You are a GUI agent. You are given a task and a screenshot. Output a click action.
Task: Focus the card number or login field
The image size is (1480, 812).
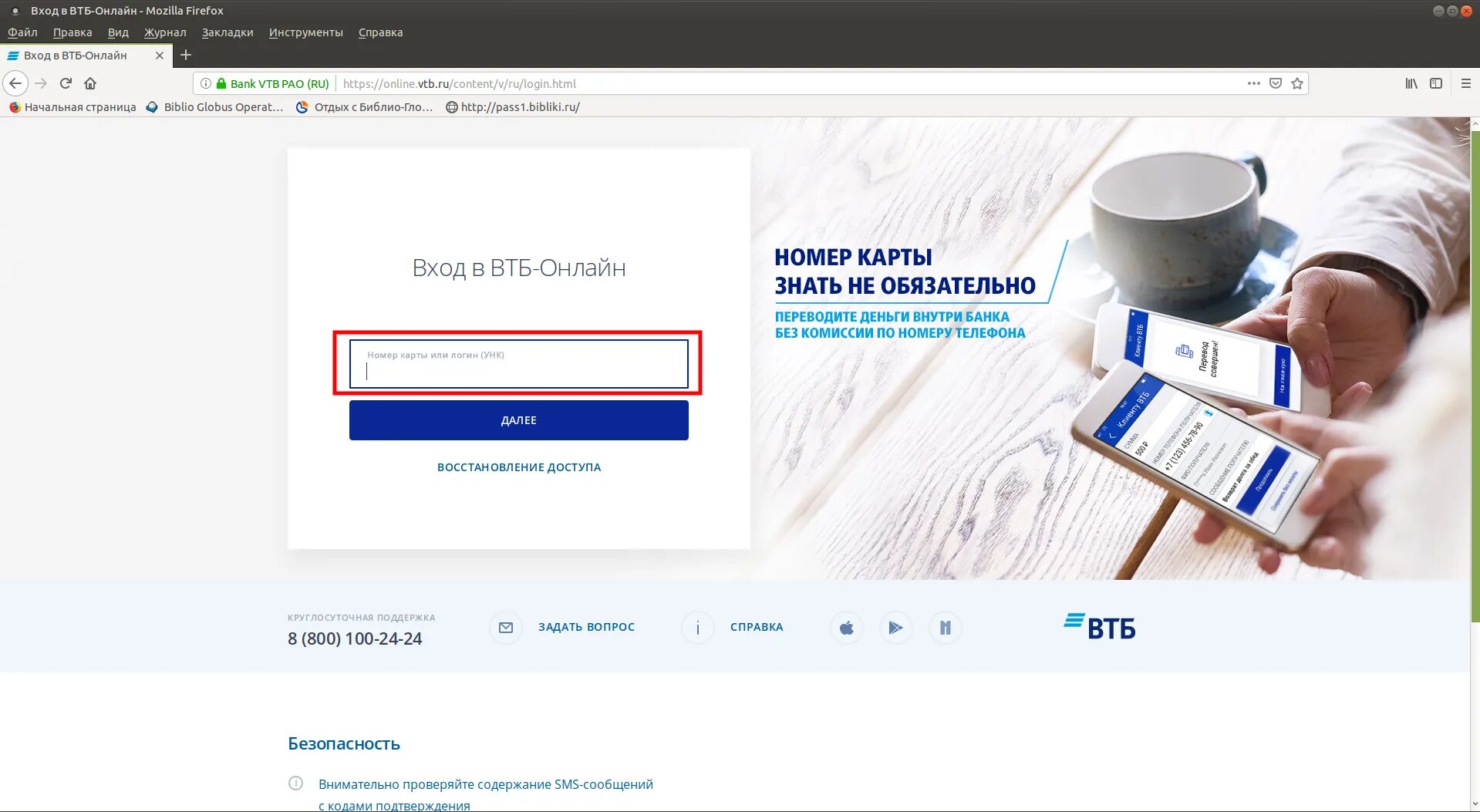click(518, 364)
